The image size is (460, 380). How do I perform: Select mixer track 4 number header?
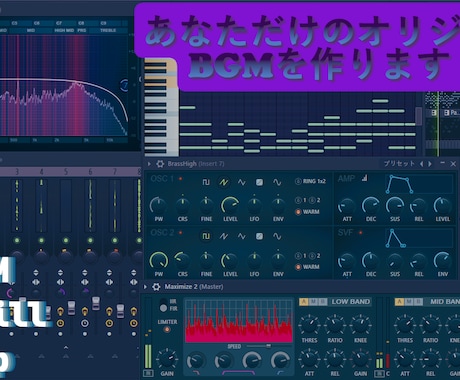click(x=41, y=172)
